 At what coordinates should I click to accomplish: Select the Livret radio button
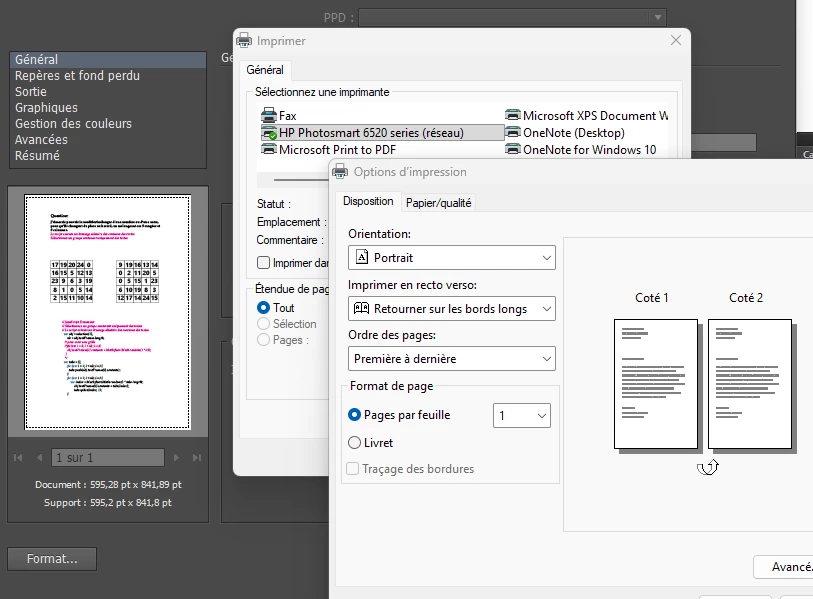click(x=354, y=443)
